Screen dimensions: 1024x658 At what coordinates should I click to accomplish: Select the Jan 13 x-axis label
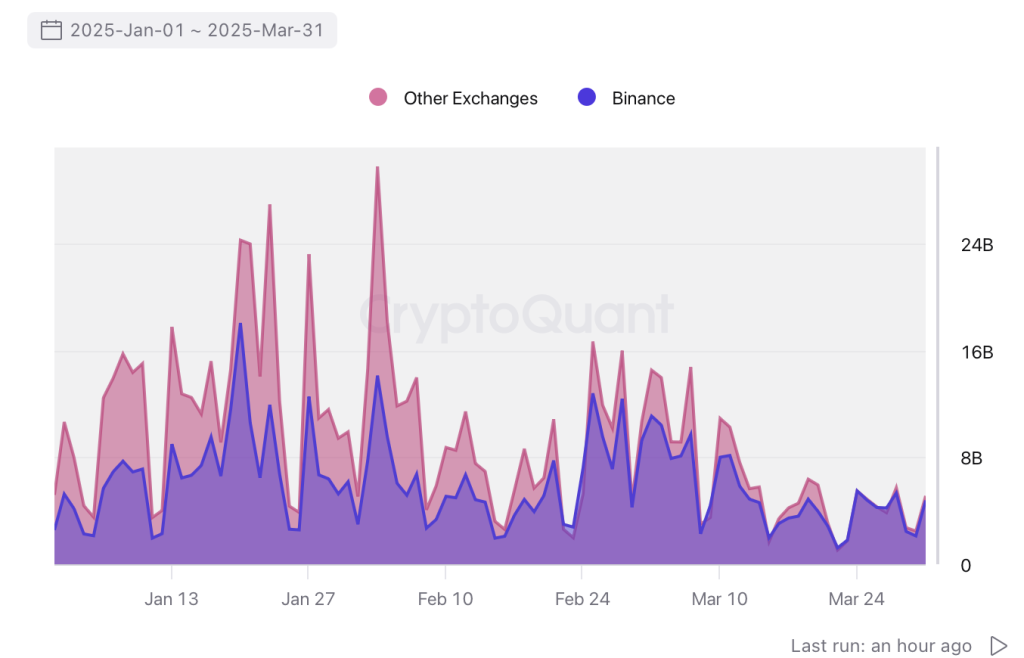coord(171,599)
